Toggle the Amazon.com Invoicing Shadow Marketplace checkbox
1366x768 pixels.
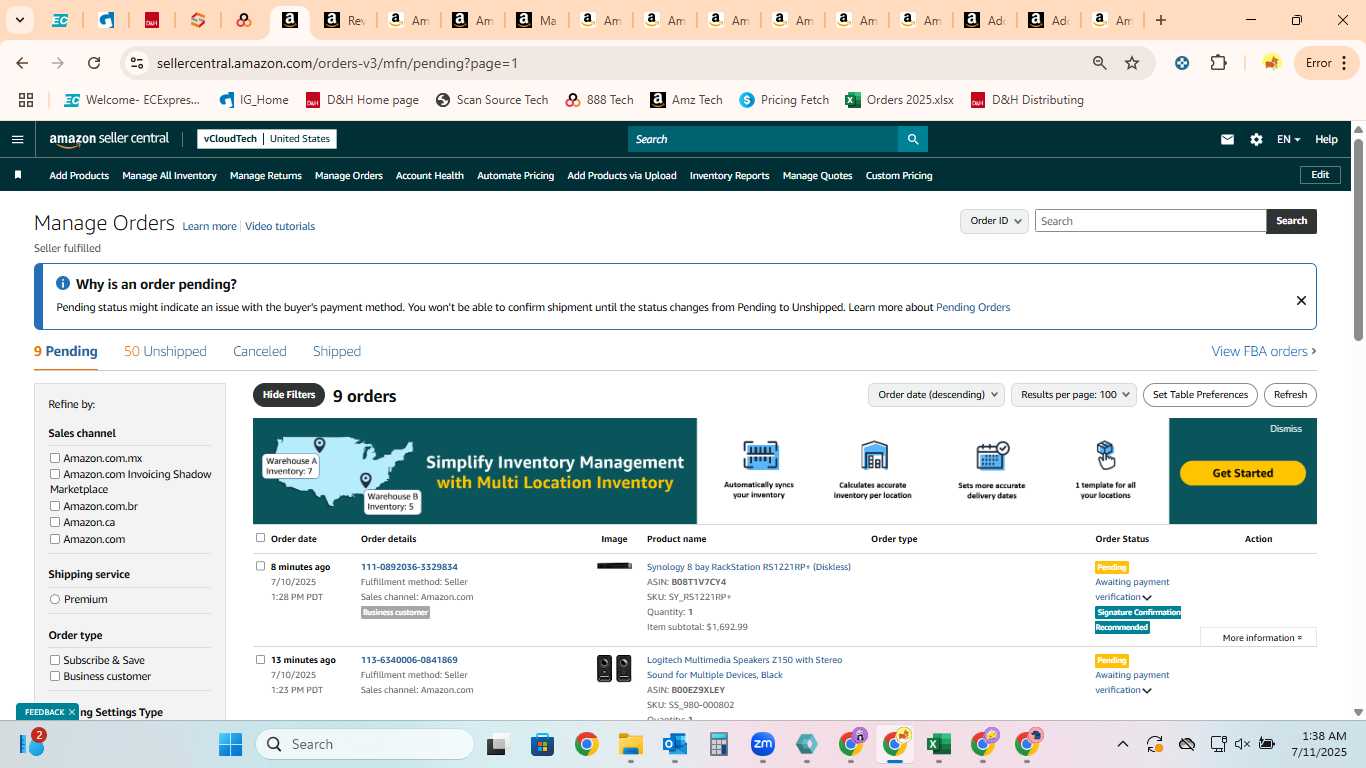[55, 474]
